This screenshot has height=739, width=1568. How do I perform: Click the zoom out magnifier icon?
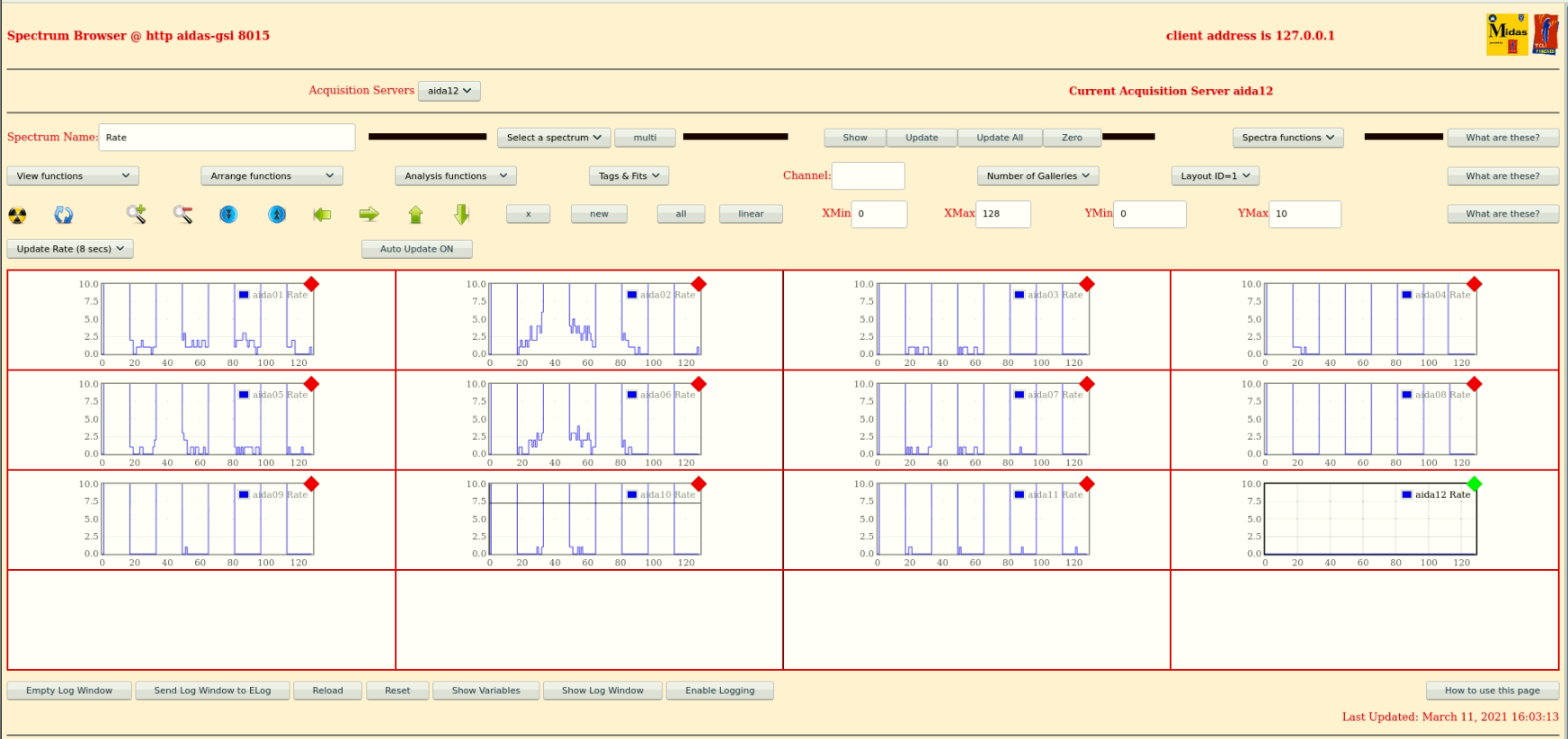point(183,214)
